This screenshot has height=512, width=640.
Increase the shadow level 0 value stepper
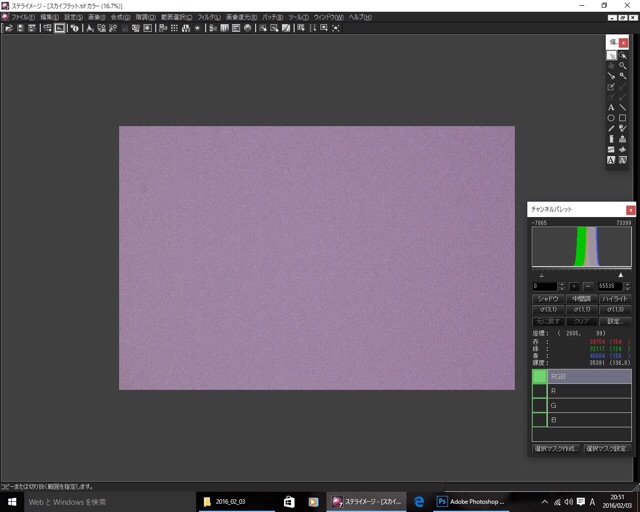(562, 284)
